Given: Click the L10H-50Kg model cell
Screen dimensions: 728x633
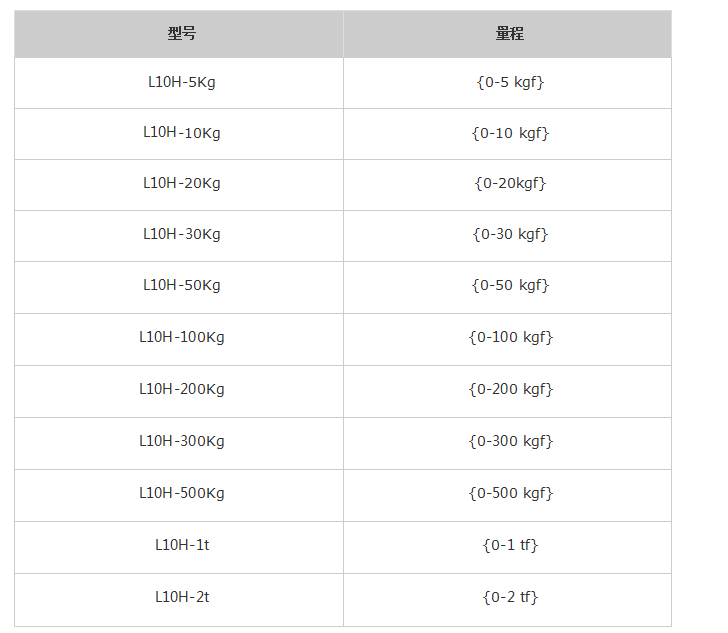Looking at the screenshot, I should (x=181, y=285).
